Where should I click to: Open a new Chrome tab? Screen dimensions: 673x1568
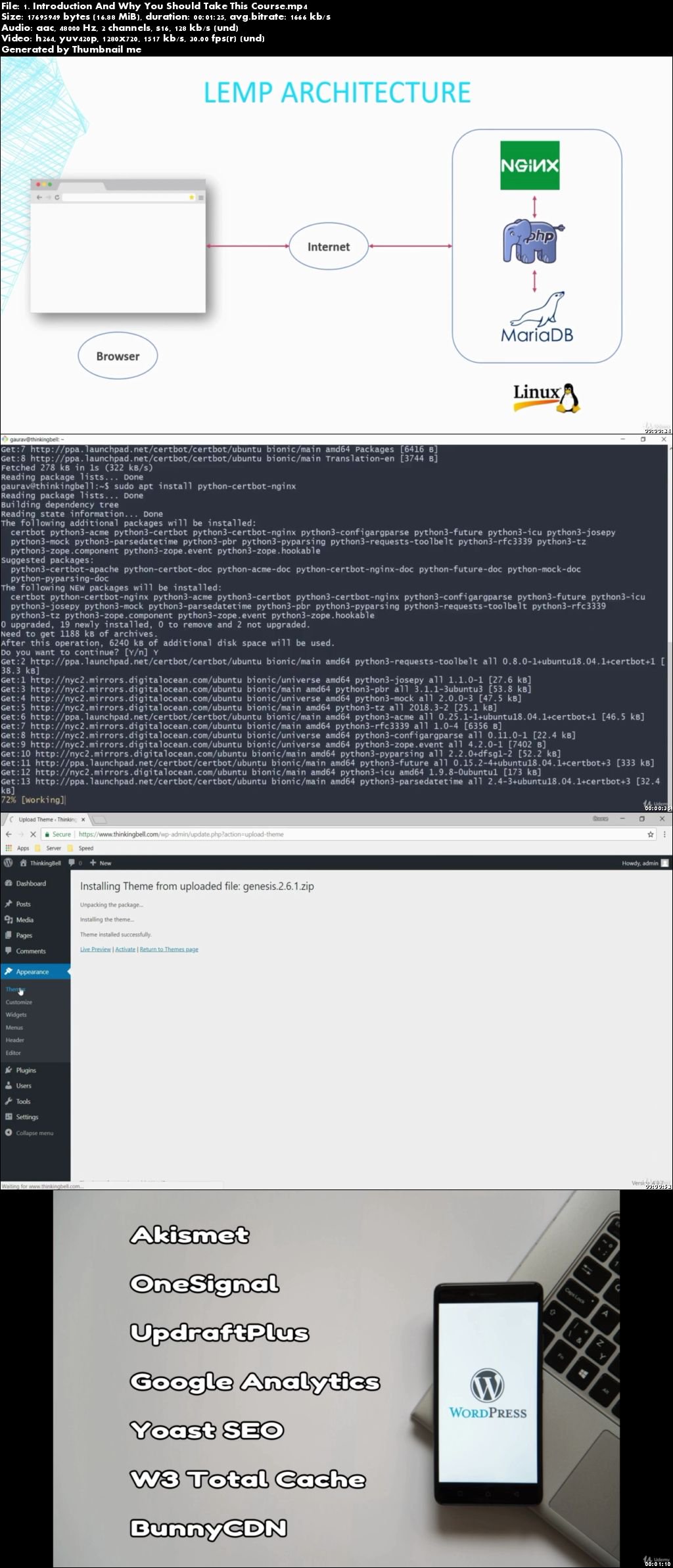(99, 819)
